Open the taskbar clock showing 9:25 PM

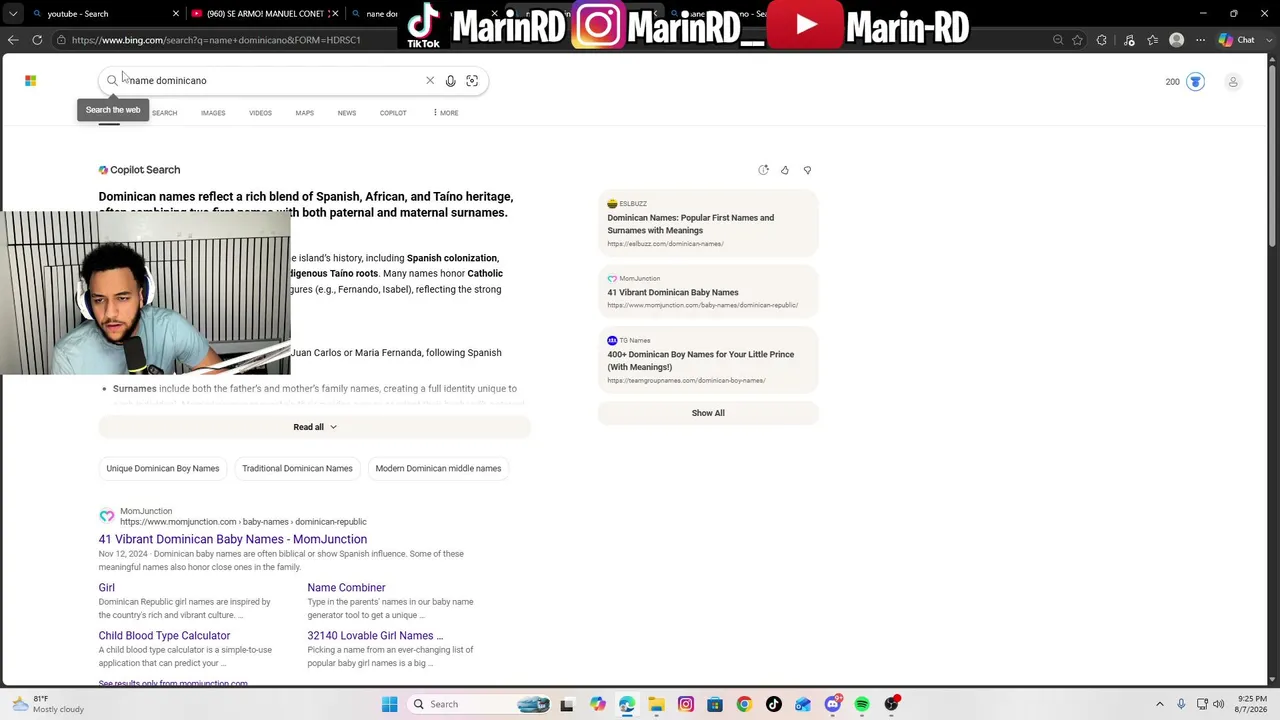(1252, 704)
